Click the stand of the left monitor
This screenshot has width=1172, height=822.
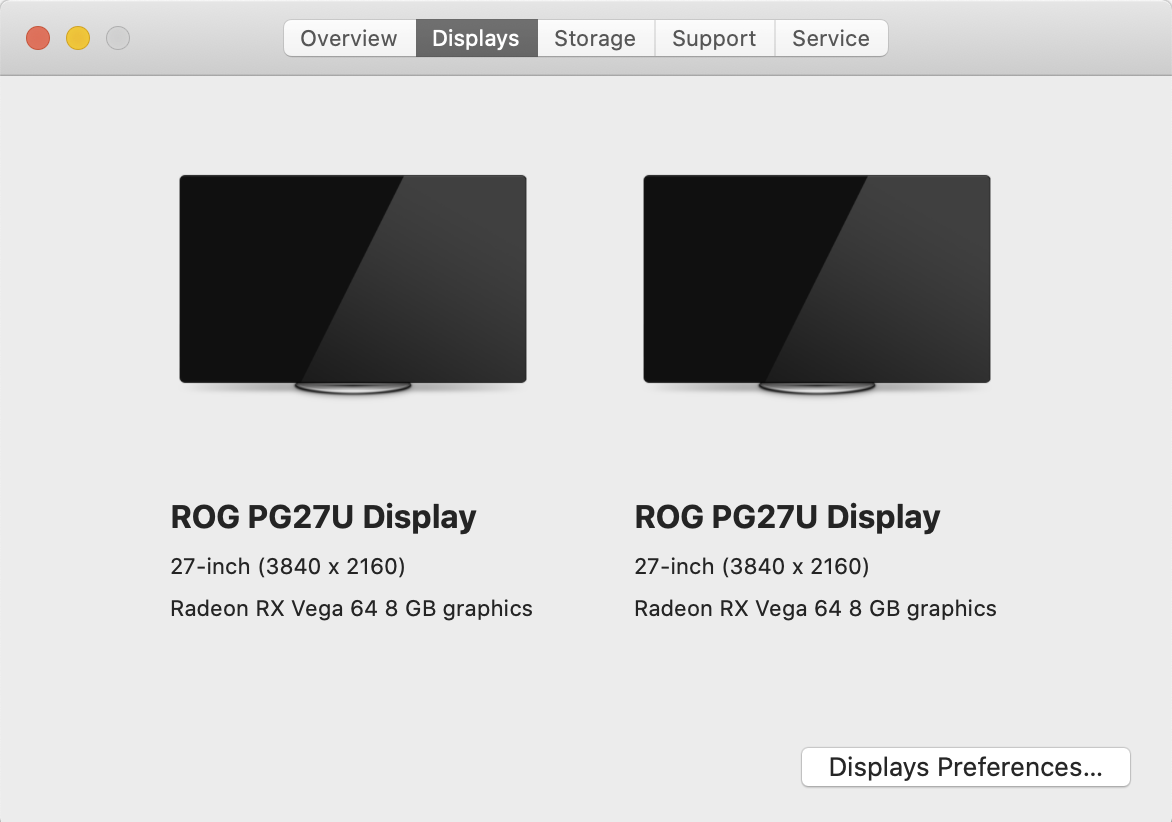pyautogui.click(x=353, y=388)
